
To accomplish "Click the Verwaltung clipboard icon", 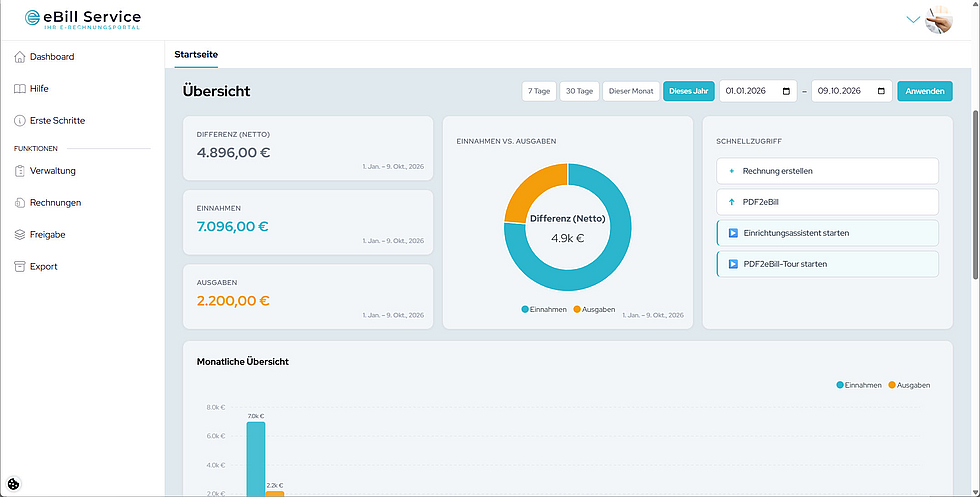I will 20,171.
